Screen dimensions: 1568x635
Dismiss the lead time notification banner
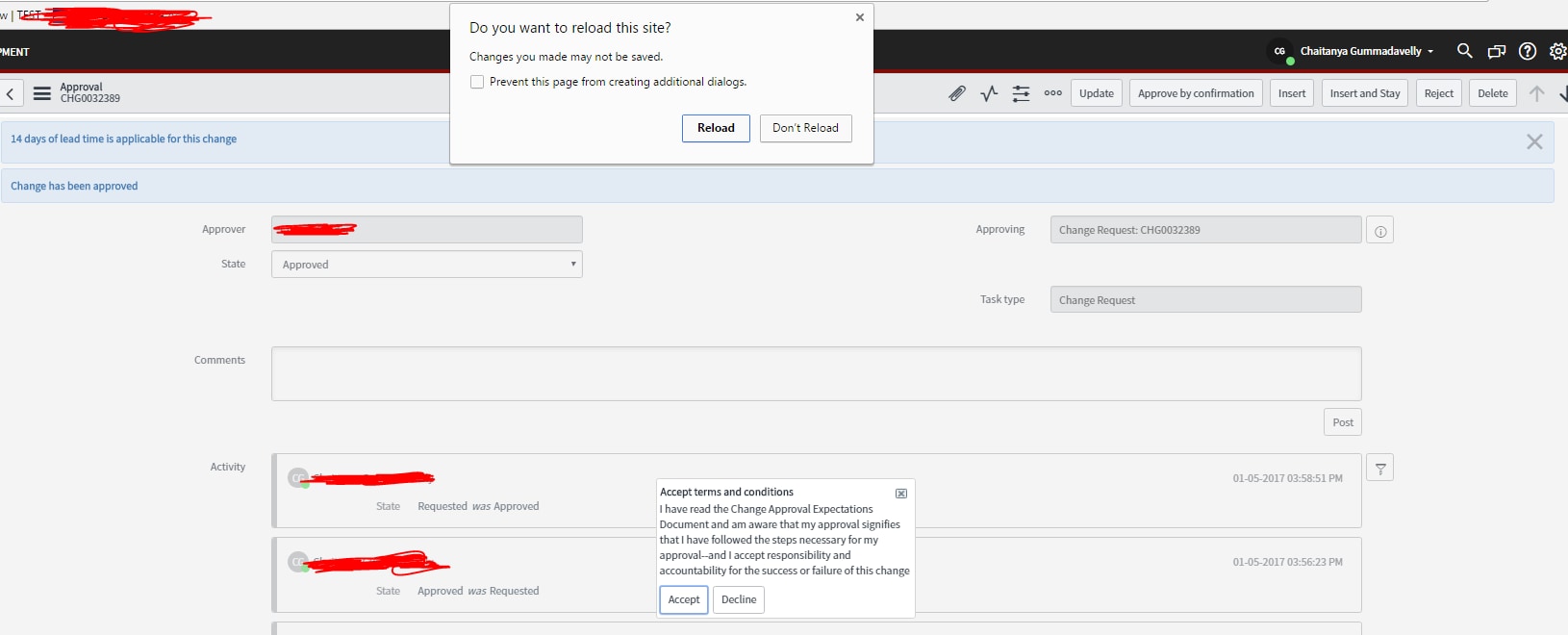(1534, 142)
